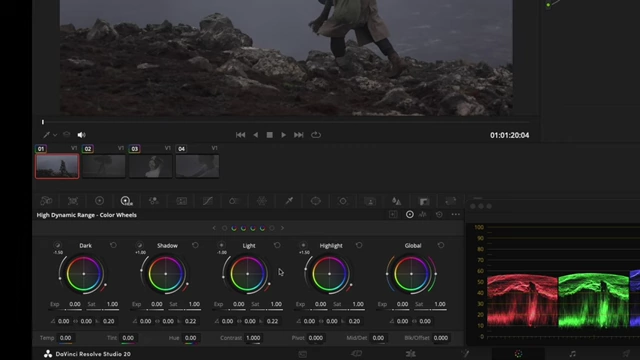
Task: Open the Sizing palette
Action: [x=451, y=201]
